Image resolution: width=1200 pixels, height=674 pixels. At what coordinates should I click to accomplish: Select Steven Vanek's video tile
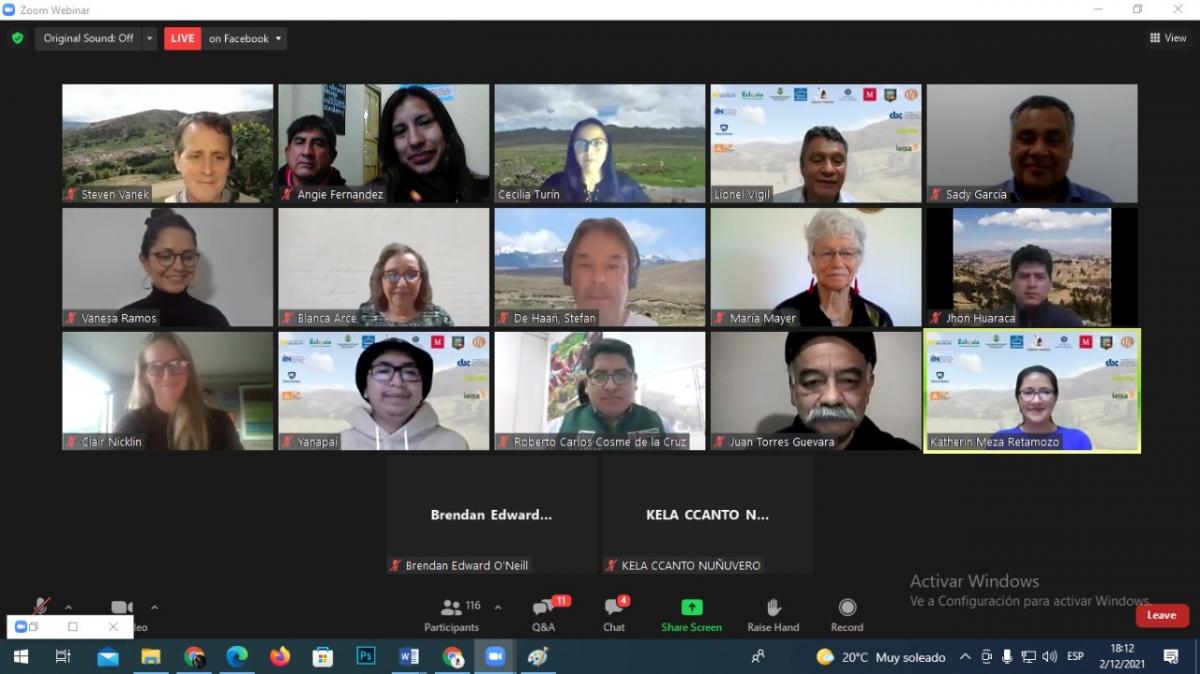coord(168,143)
